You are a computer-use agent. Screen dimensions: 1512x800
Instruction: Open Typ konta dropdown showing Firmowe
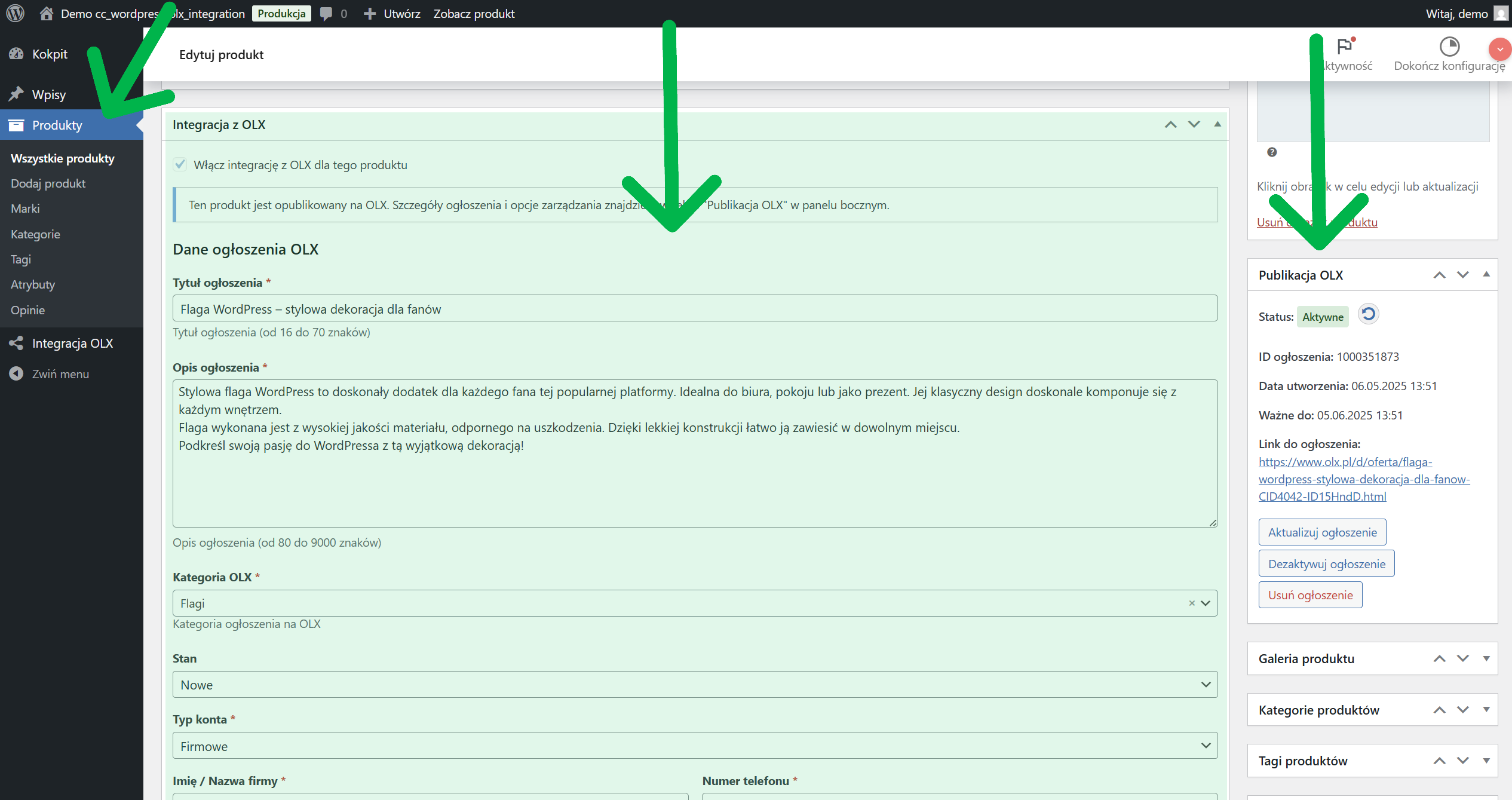[695, 746]
